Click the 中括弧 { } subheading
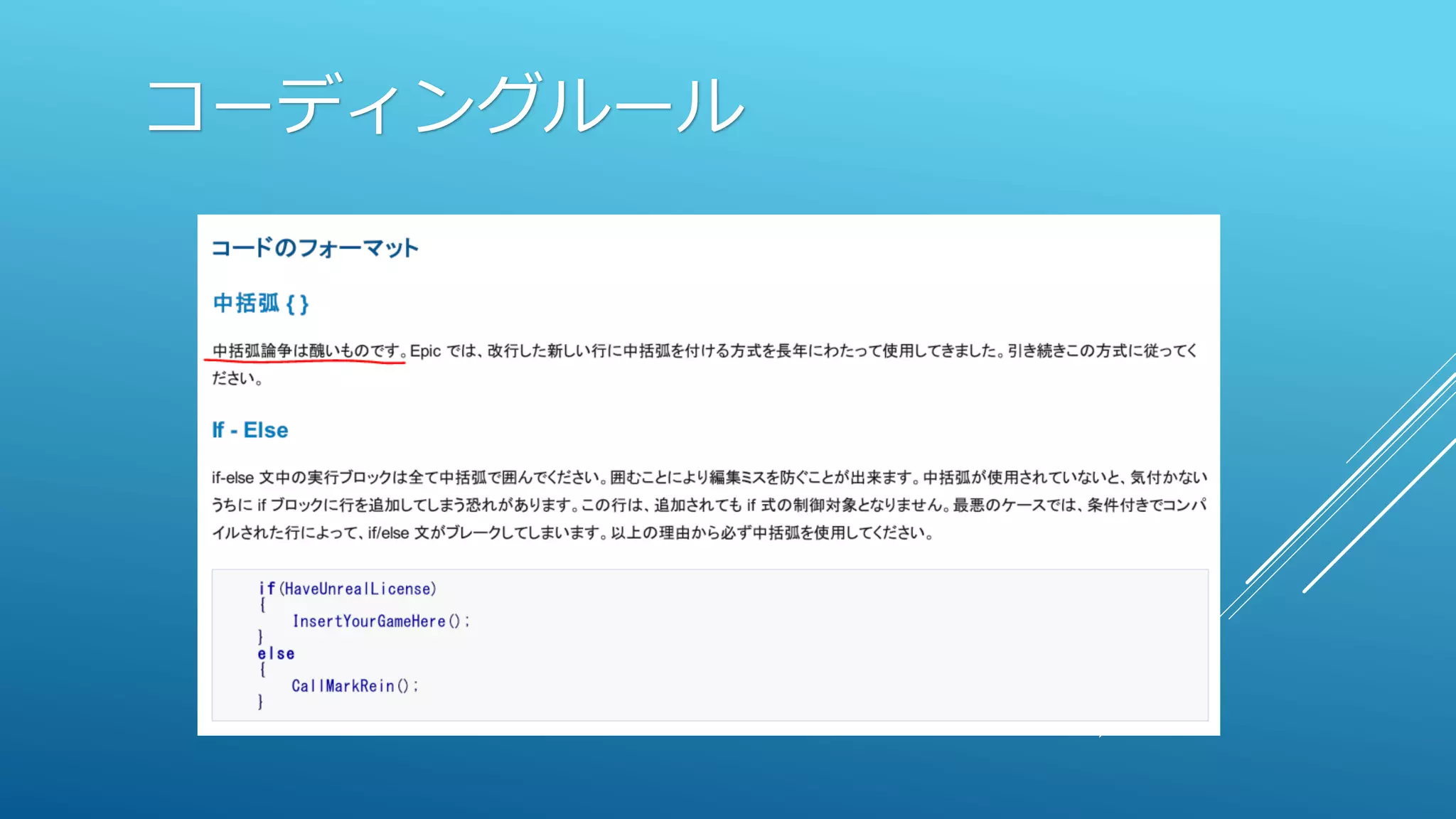Screen dimensions: 1456x819 [261, 304]
